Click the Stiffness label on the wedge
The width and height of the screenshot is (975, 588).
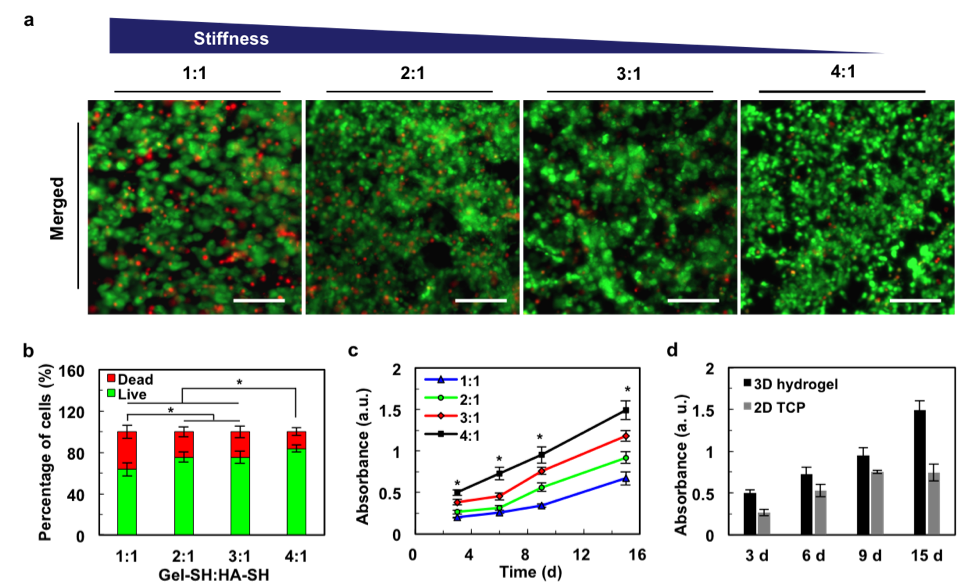[x=231, y=39]
